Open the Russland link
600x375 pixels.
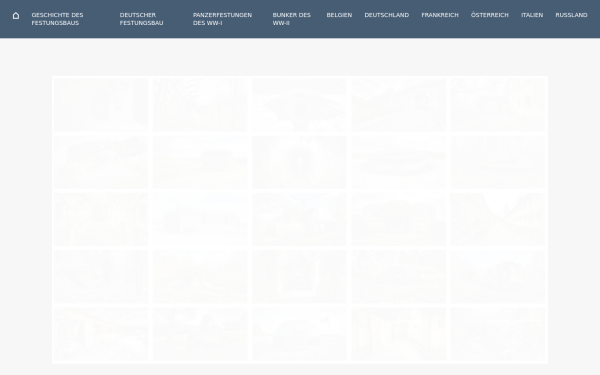tap(571, 15)
